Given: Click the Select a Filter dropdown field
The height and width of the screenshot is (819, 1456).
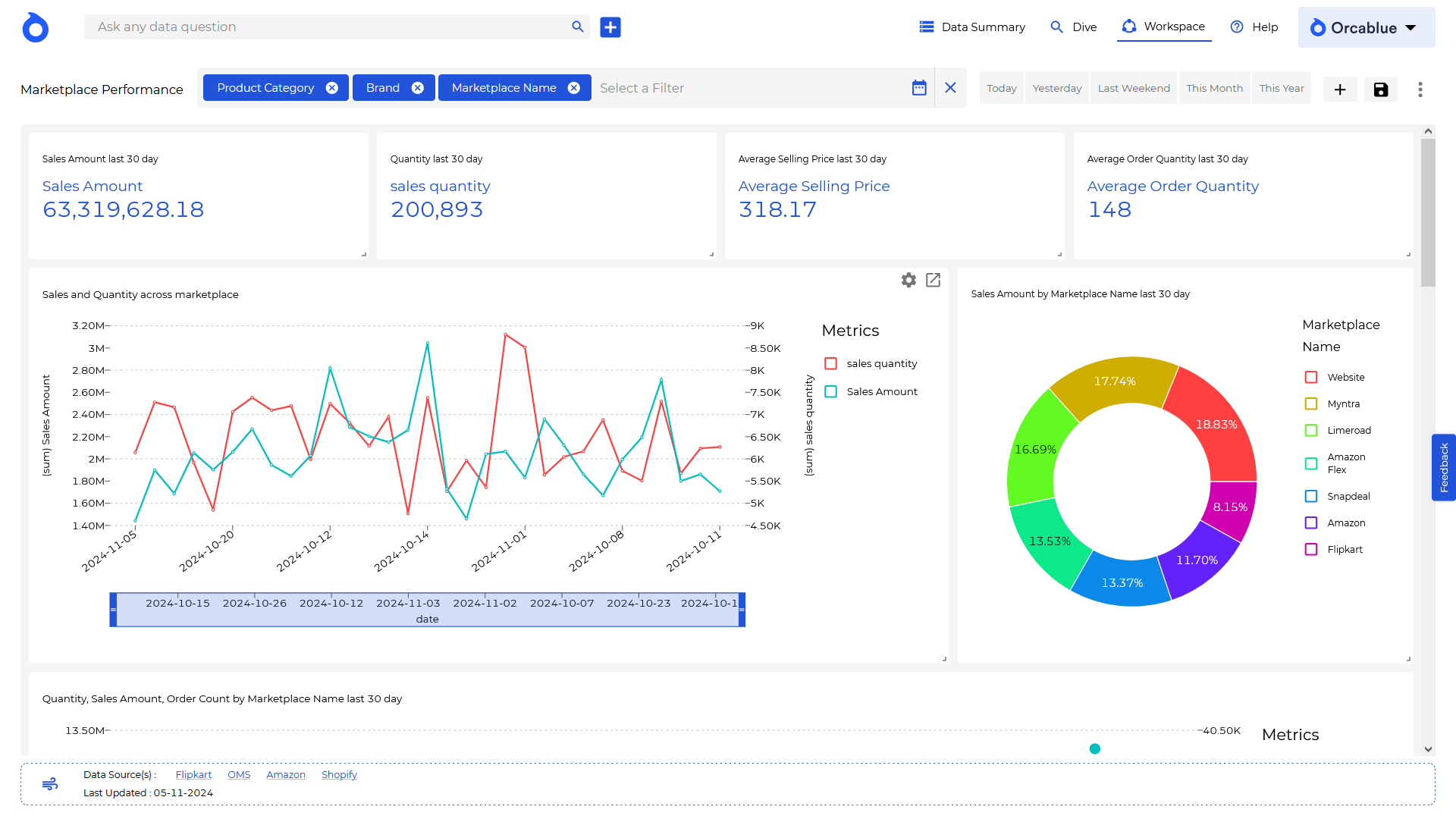Looking at the screenshot, I should (751, 88).
